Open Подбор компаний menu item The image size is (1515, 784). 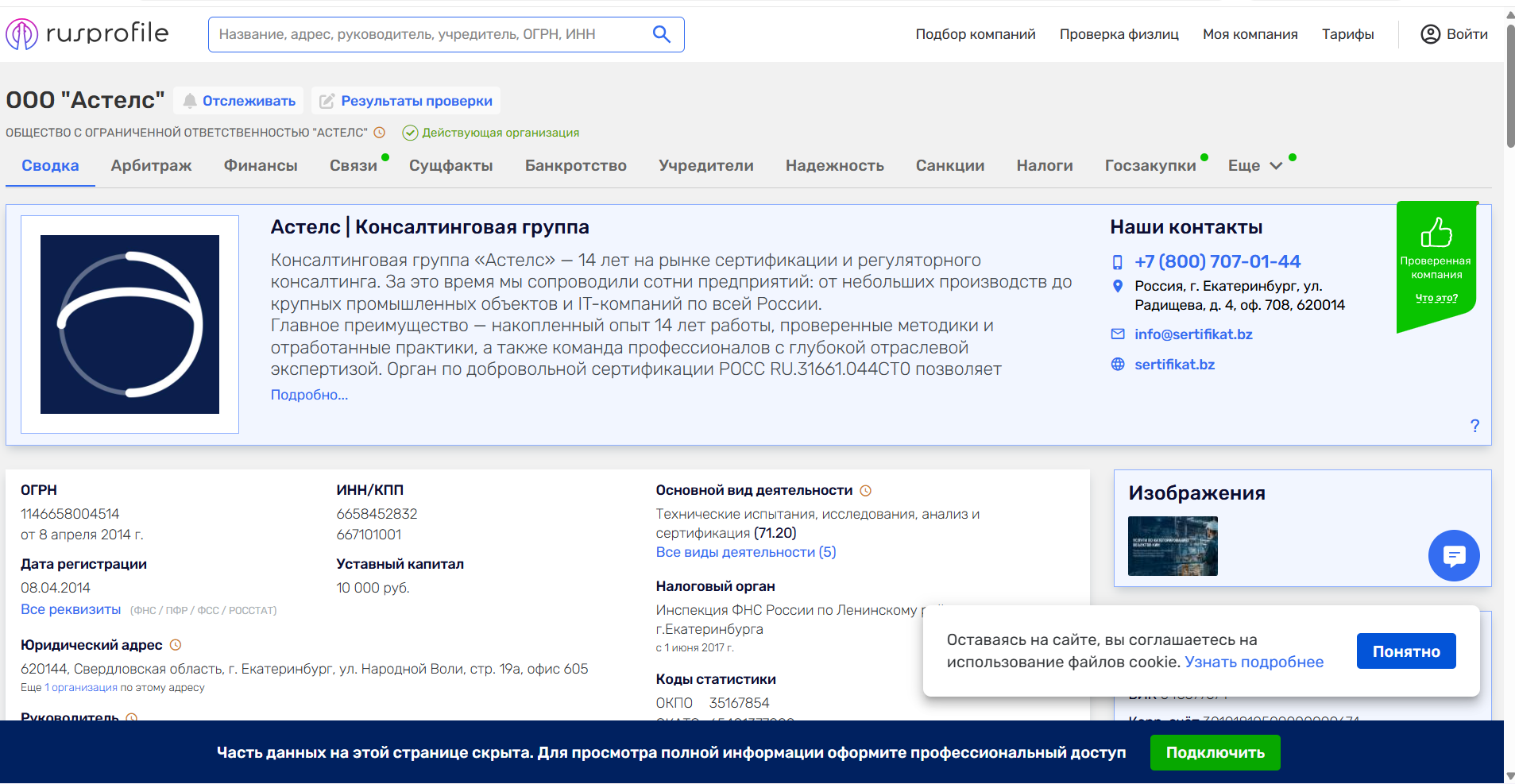[x=976, y=34]
